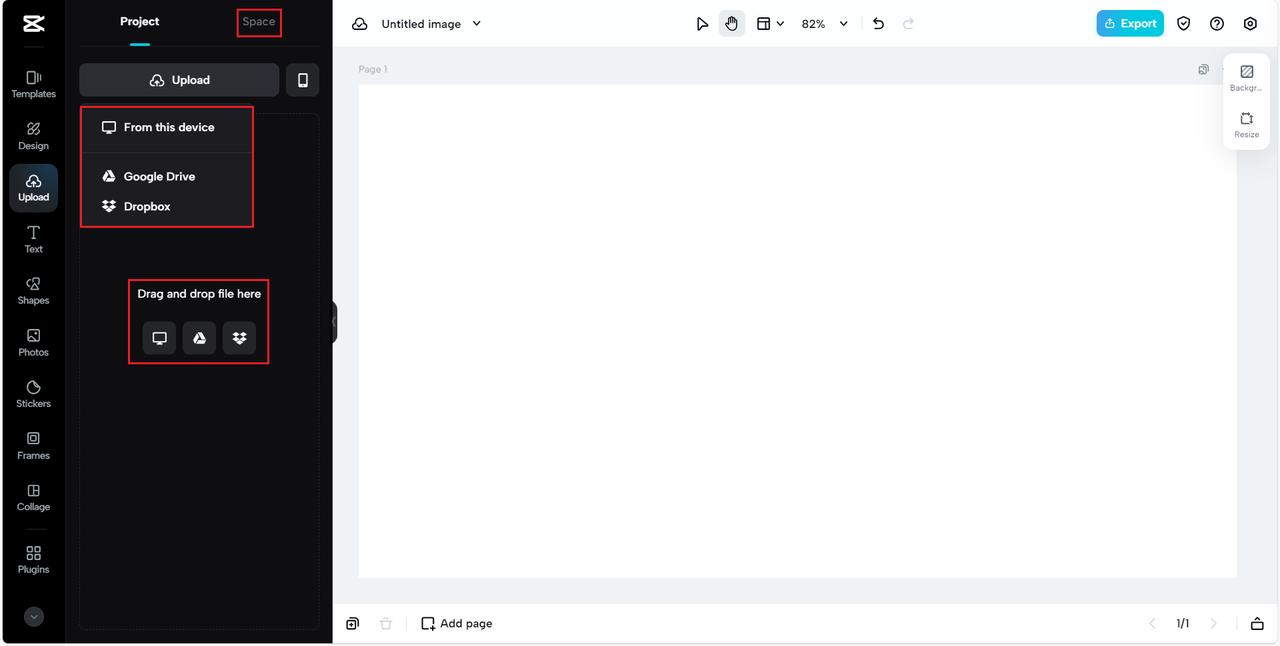Viewport: 1280px width, 646px height.
Task: Click the shield privacy icon
Action: pos(1184,24)
